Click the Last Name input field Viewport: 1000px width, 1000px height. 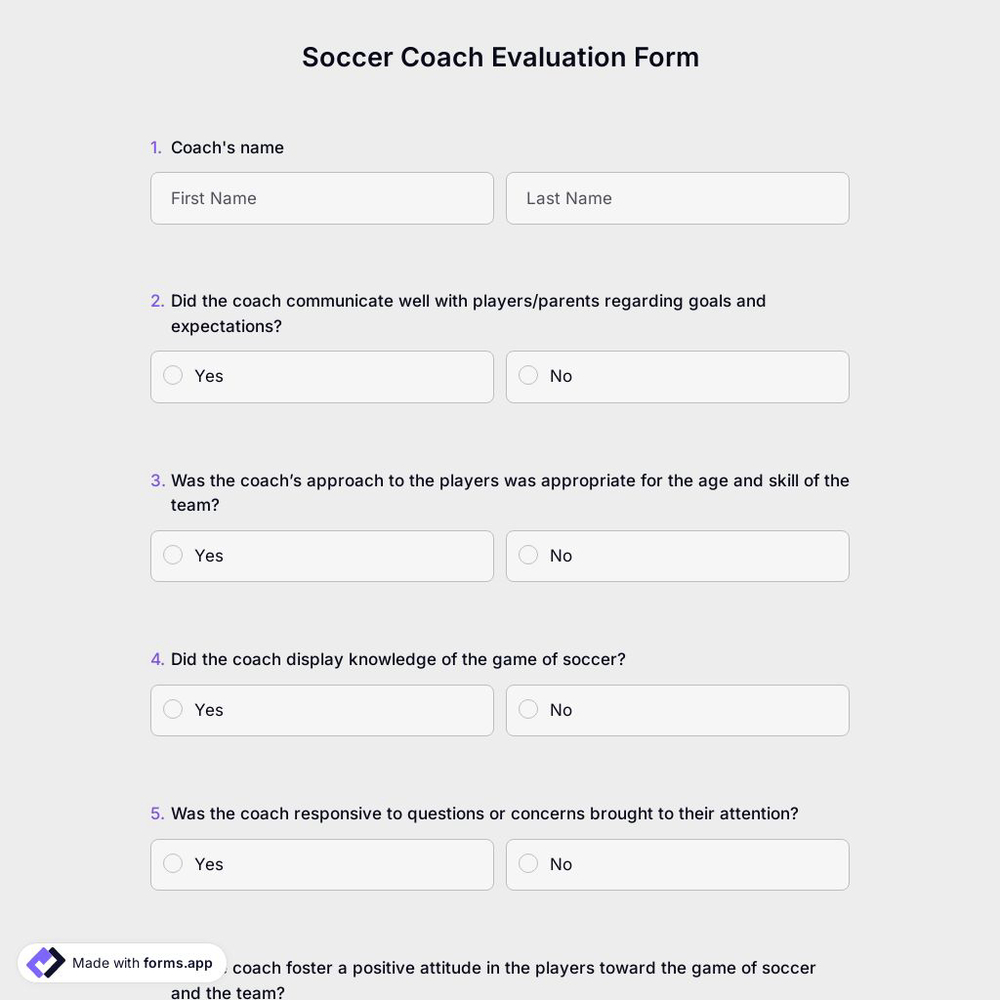point(677,198)
